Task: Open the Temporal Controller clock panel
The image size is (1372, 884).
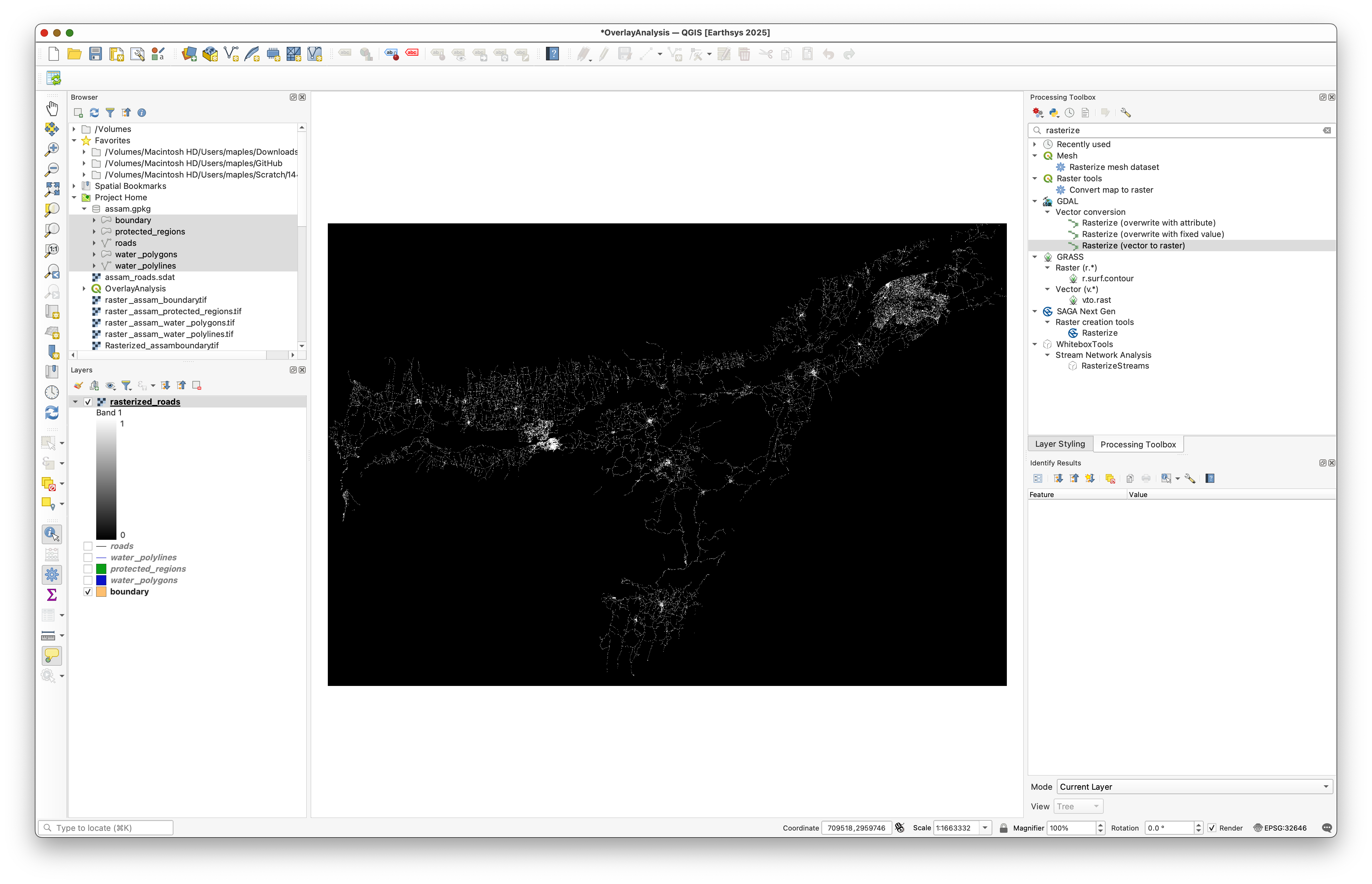Action: [52, 392]
